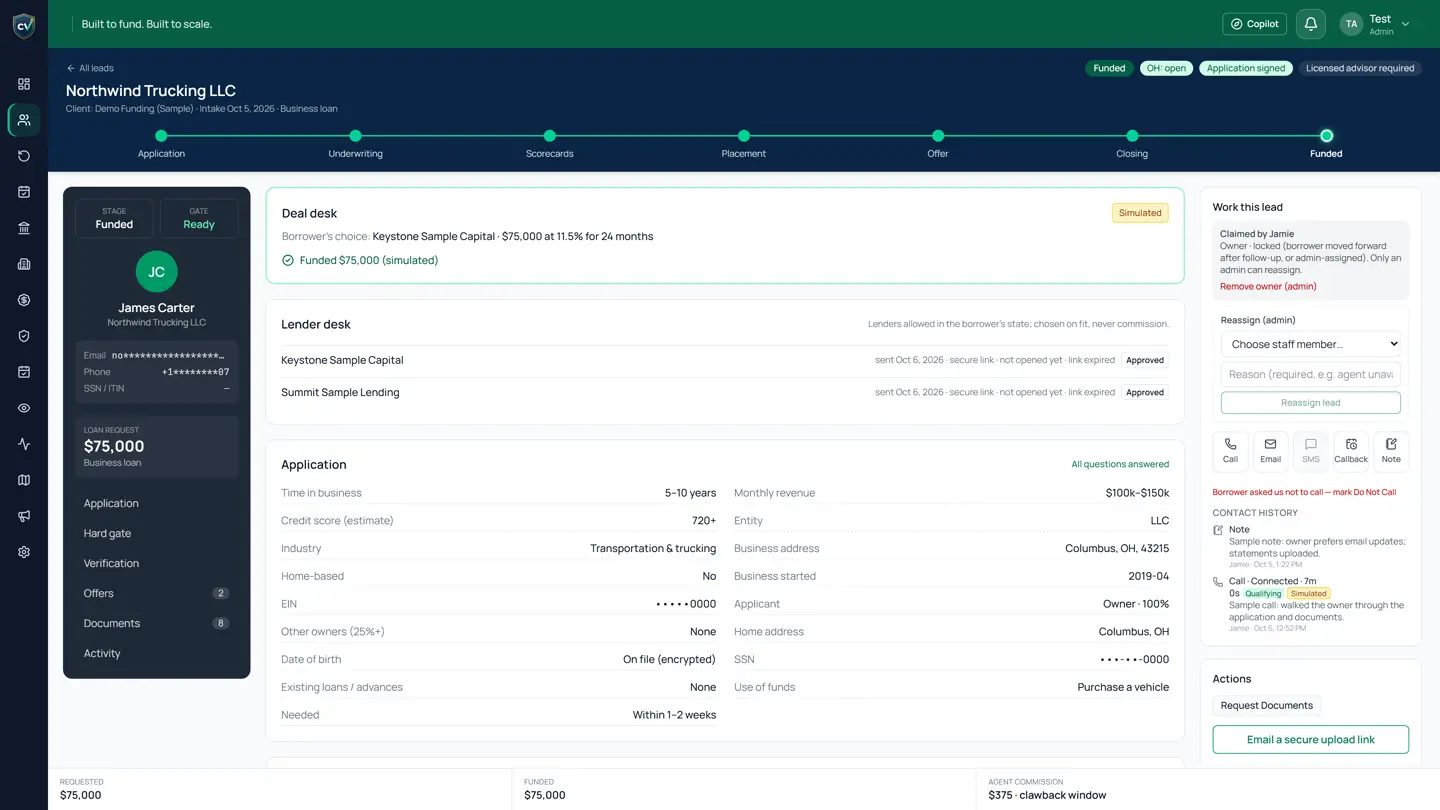Click the map icon in sidebar
The height and width of the screenshot is (810, 1440).
tap(24, 480)
